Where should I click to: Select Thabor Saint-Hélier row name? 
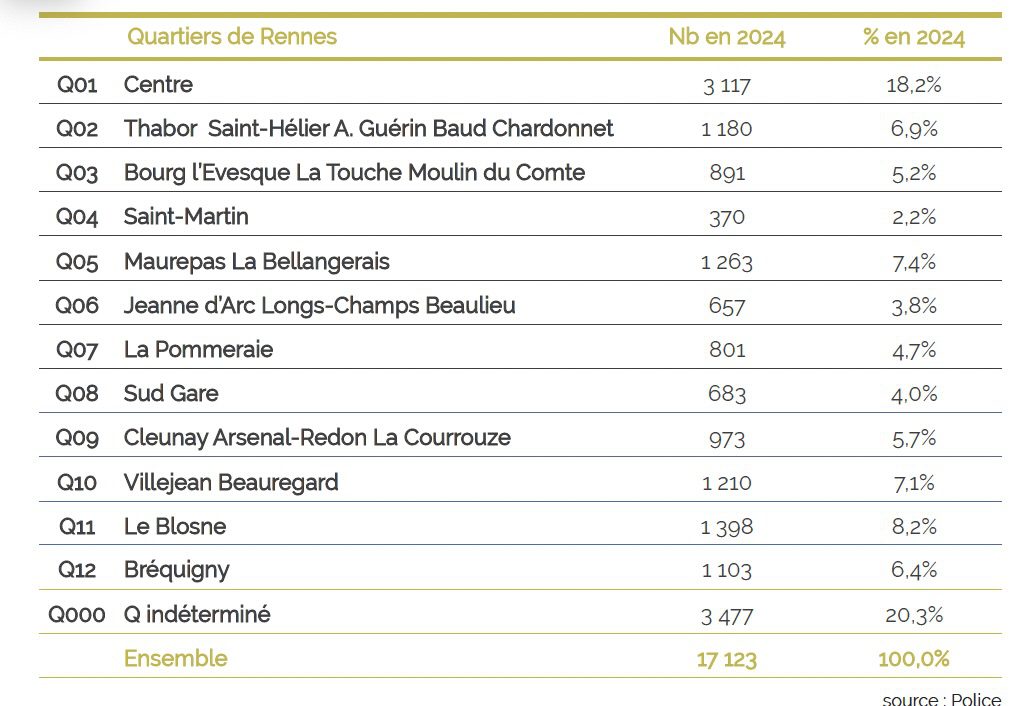coord(368,129)
